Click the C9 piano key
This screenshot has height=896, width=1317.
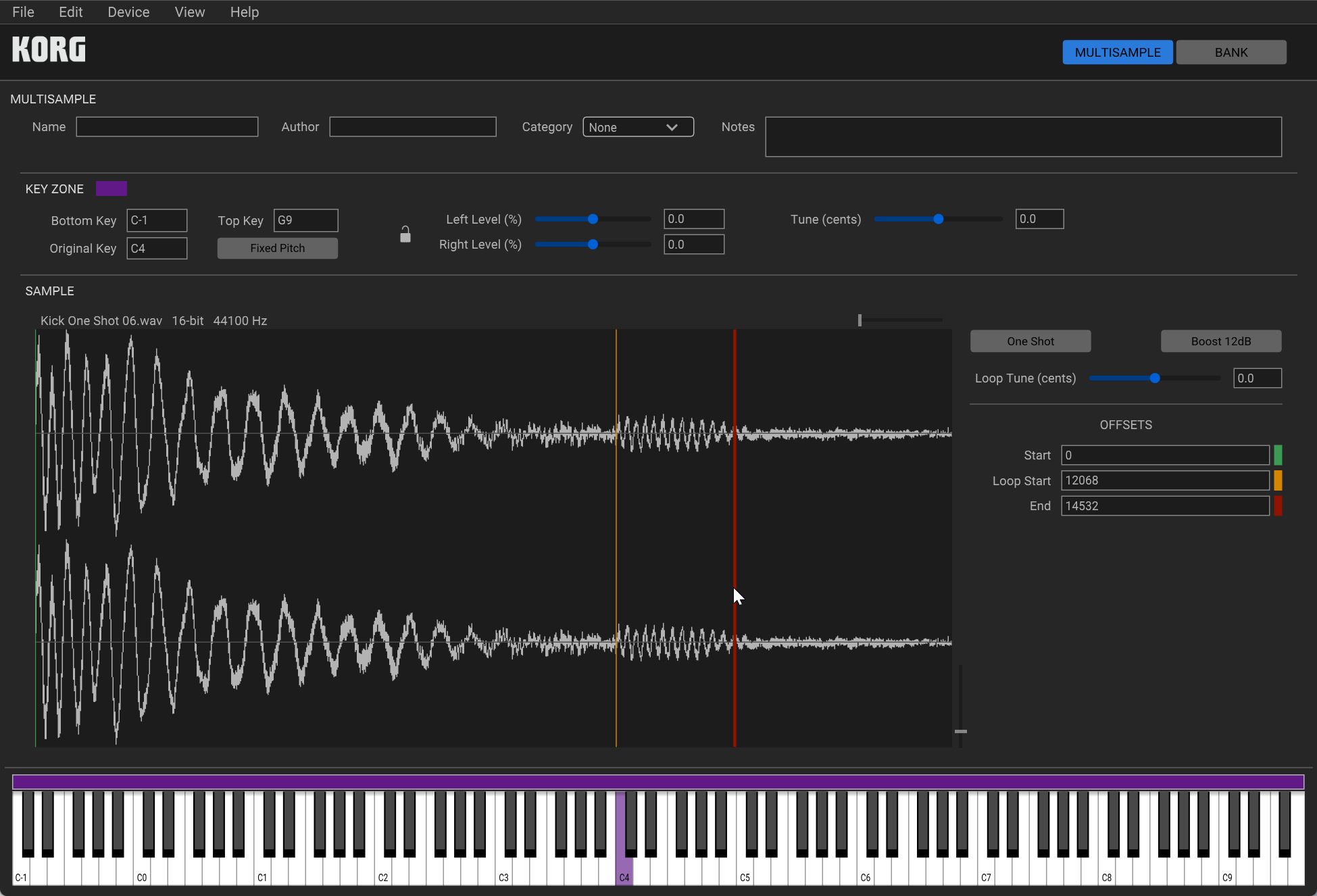(x=1227, y=872)
